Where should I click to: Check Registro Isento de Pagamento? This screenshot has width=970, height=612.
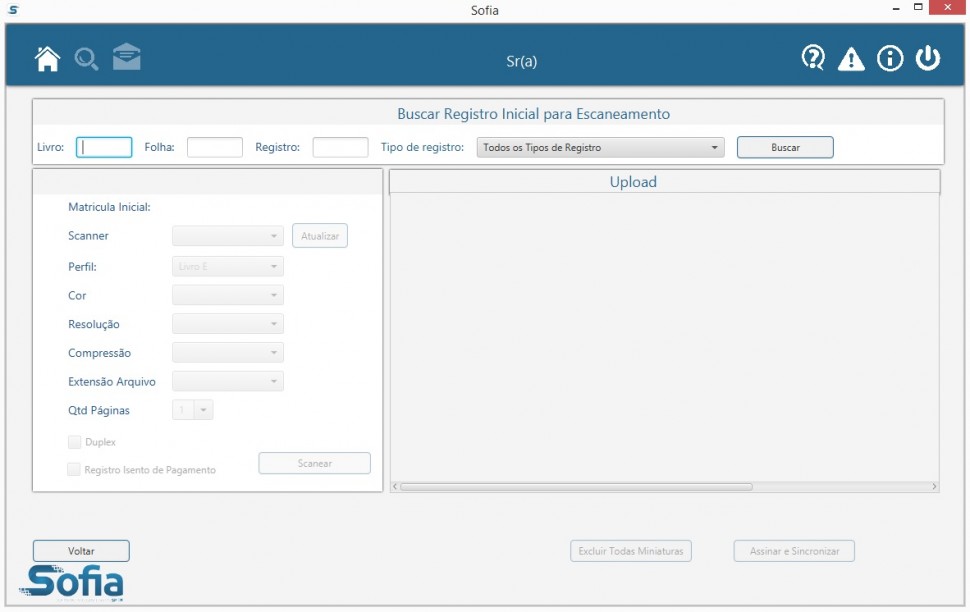pyautogui.click(x=75, y=470)
